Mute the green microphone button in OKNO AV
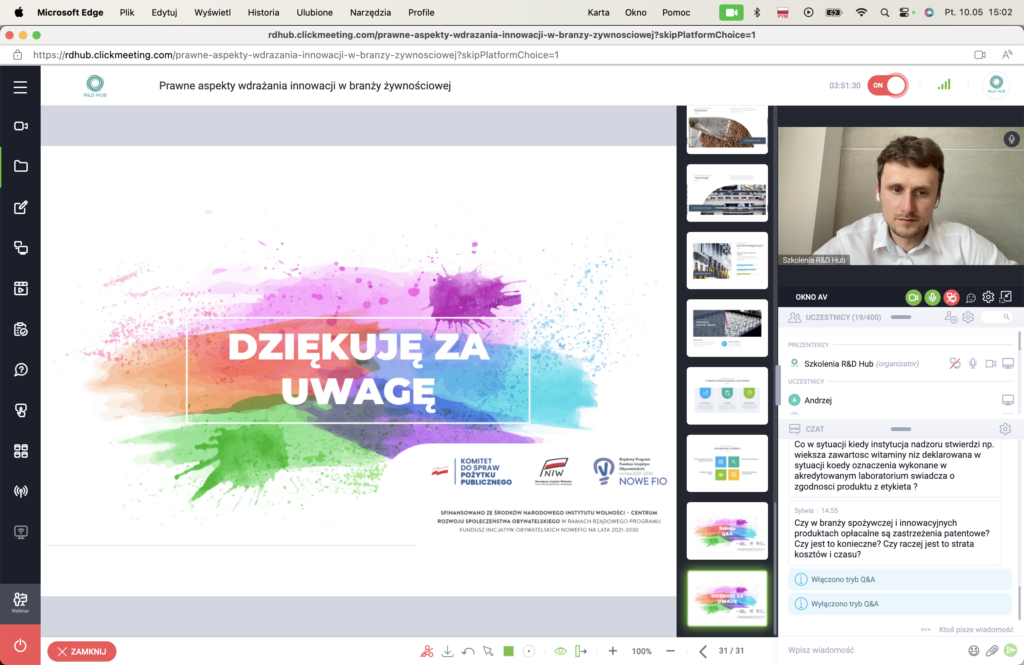The height and width of the screenshot is (665, 1024). 932,297
